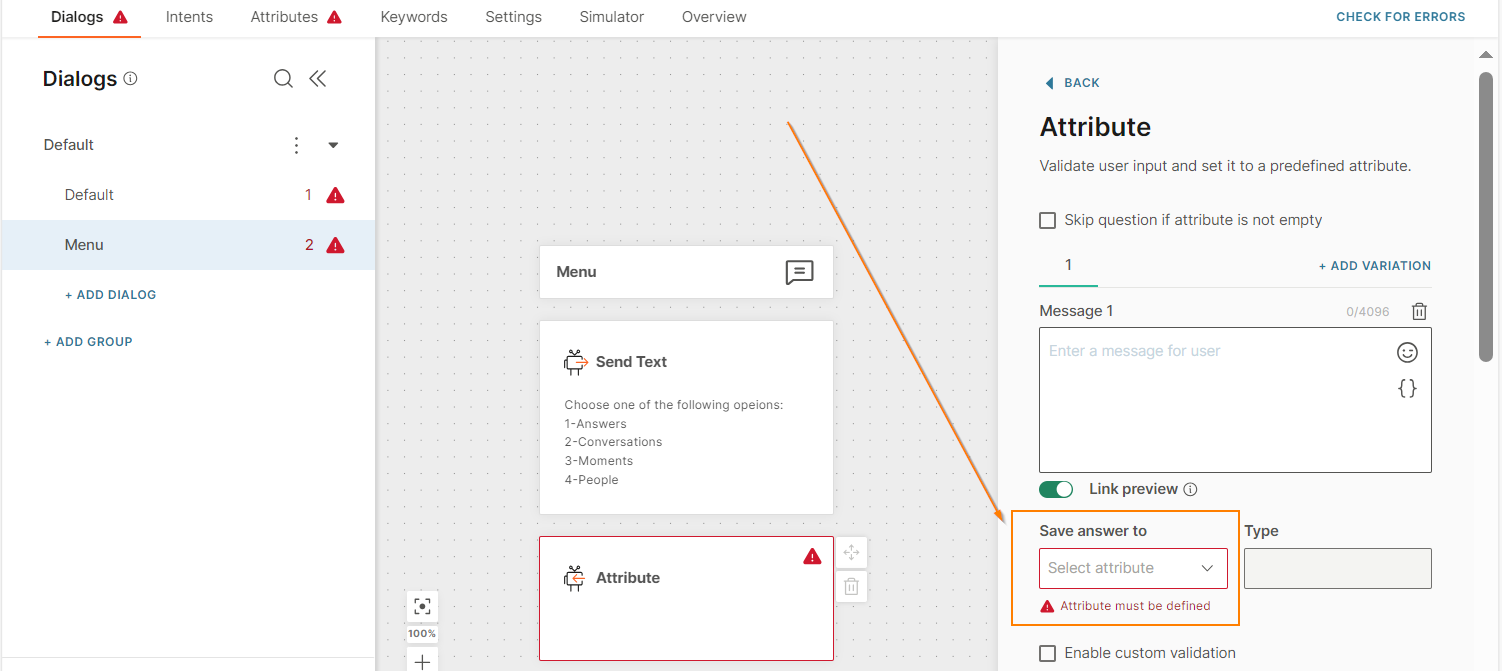Open the Default group three-dot menu
1502x671 pixels.
(296, 145)
